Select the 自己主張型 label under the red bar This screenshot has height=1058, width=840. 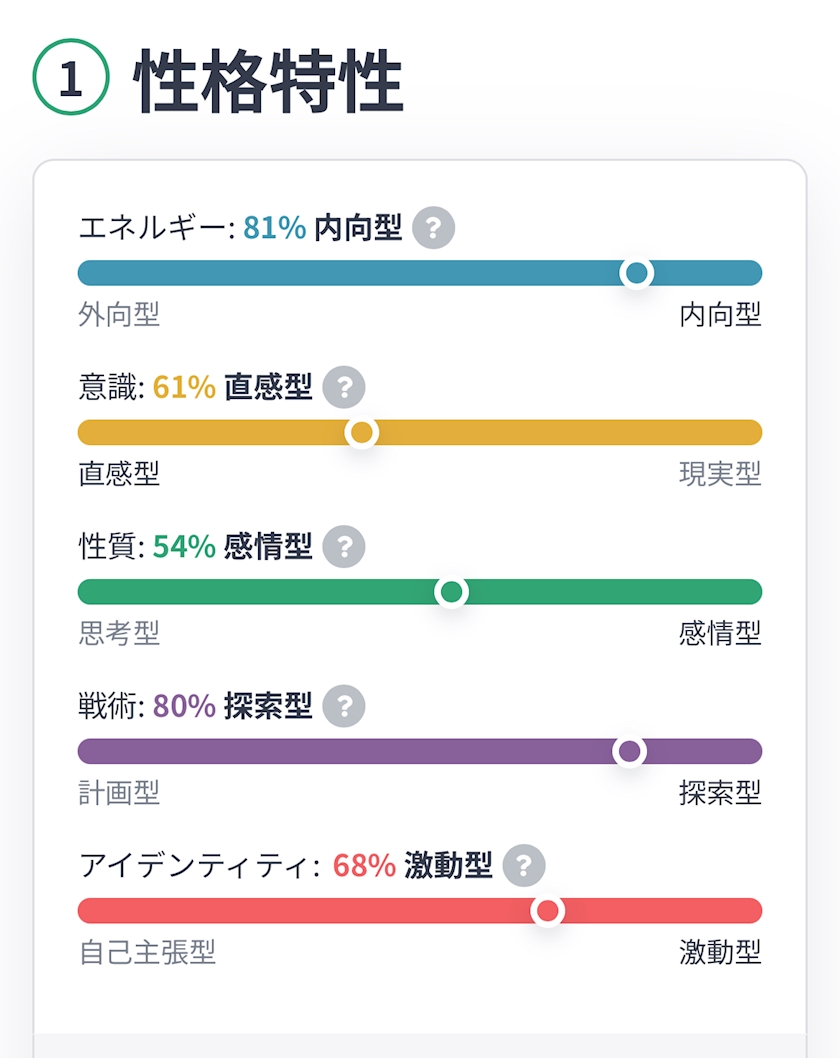pyautogui.click(x=147, y=952)
